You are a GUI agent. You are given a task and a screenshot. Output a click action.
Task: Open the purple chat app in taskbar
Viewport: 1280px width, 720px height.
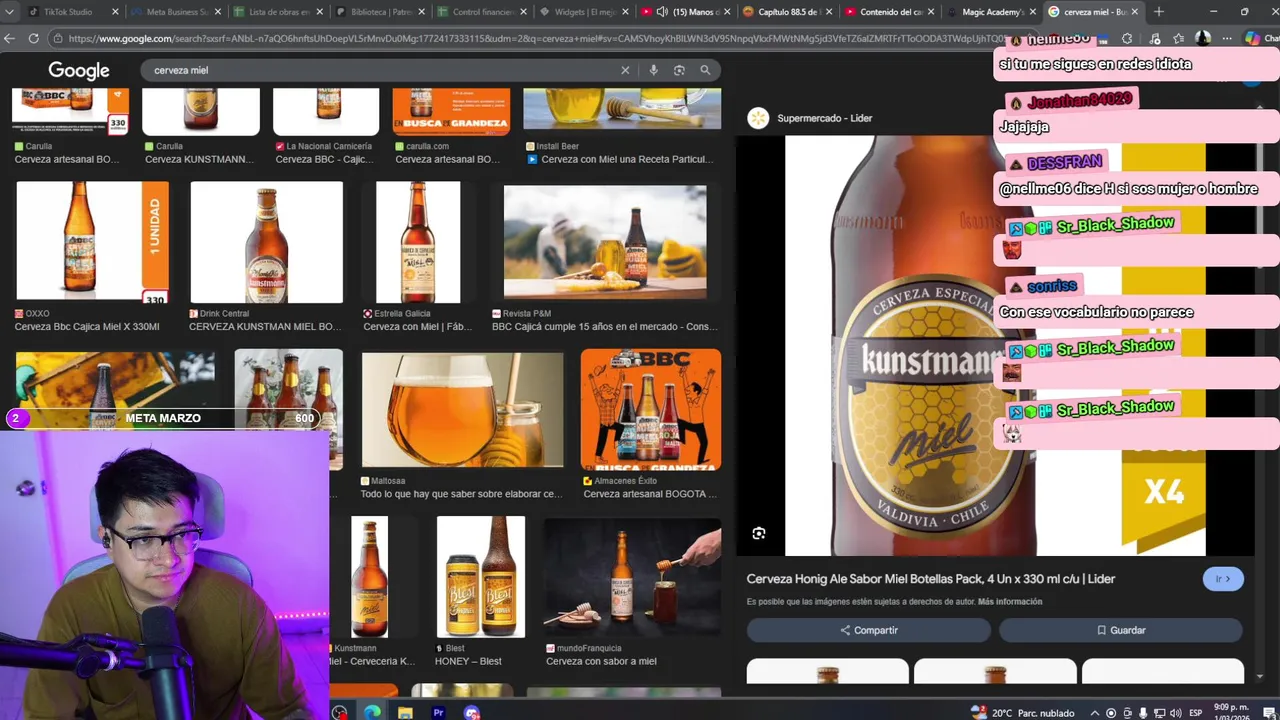[471, 713]
